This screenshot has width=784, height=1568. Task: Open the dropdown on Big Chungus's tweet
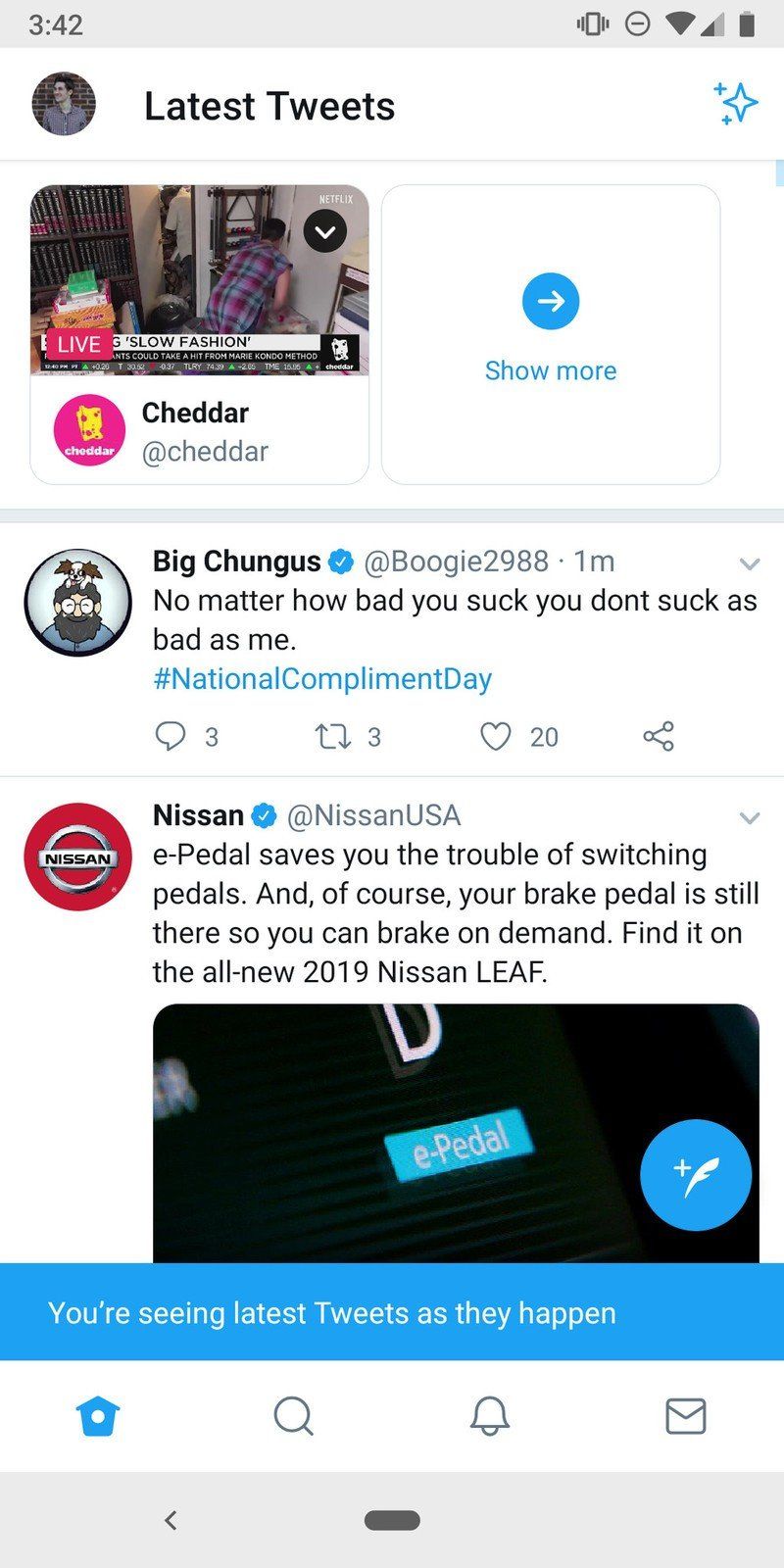pos(750,563)
